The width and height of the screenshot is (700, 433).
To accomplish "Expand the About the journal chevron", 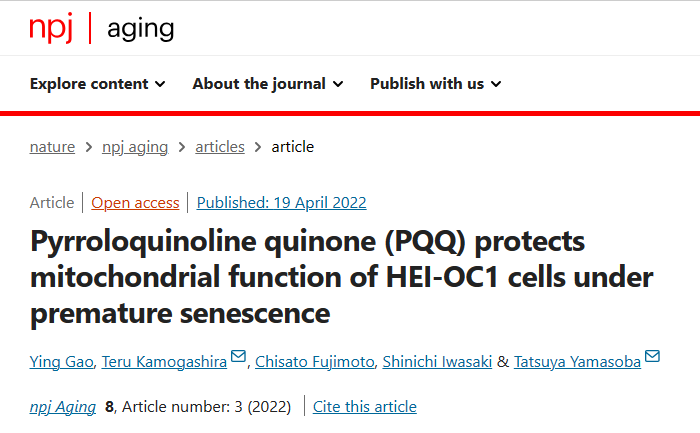I will [x=338, y=84].
